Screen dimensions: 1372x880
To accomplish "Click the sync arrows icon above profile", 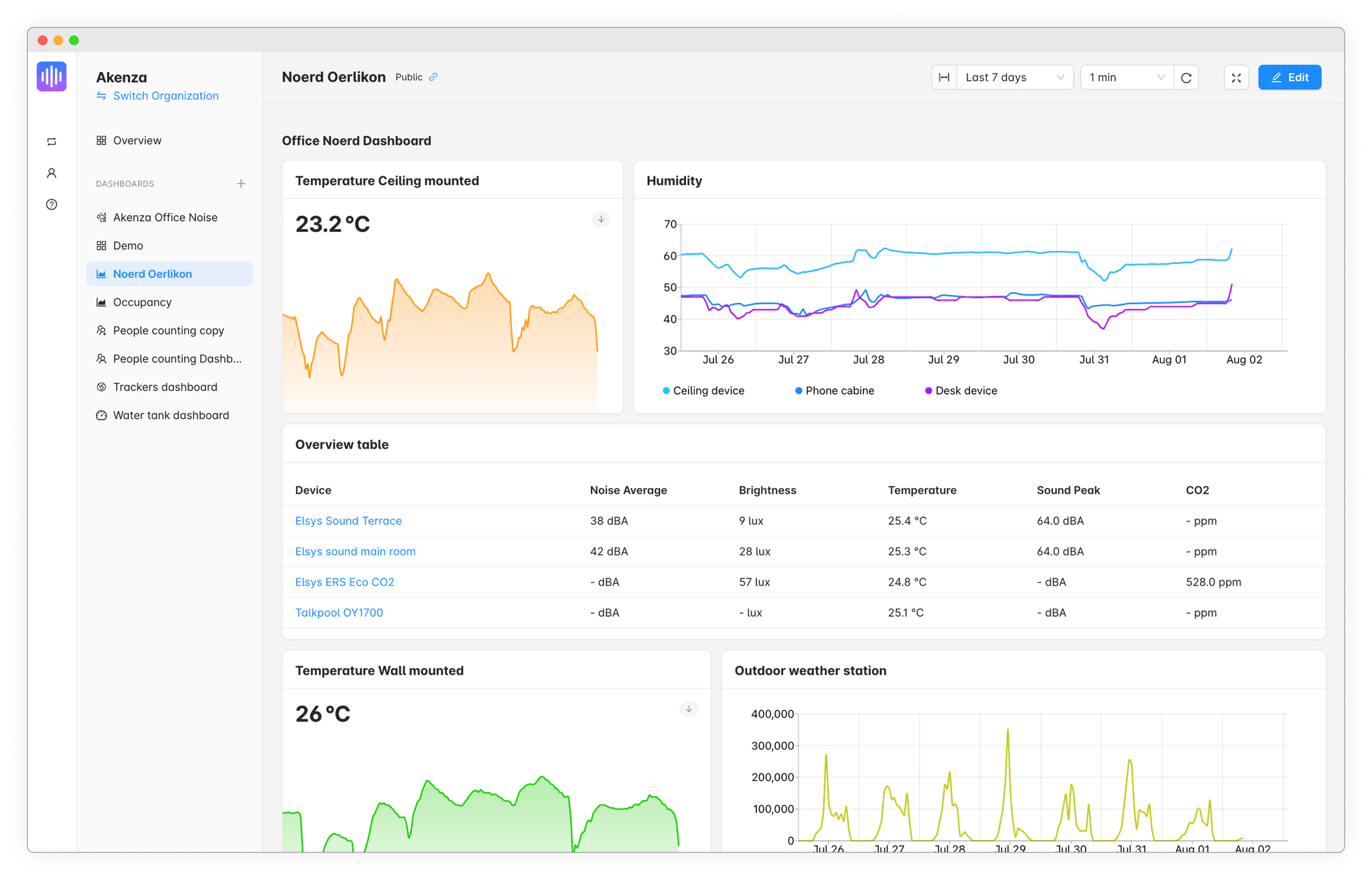I will coord(52,141).
